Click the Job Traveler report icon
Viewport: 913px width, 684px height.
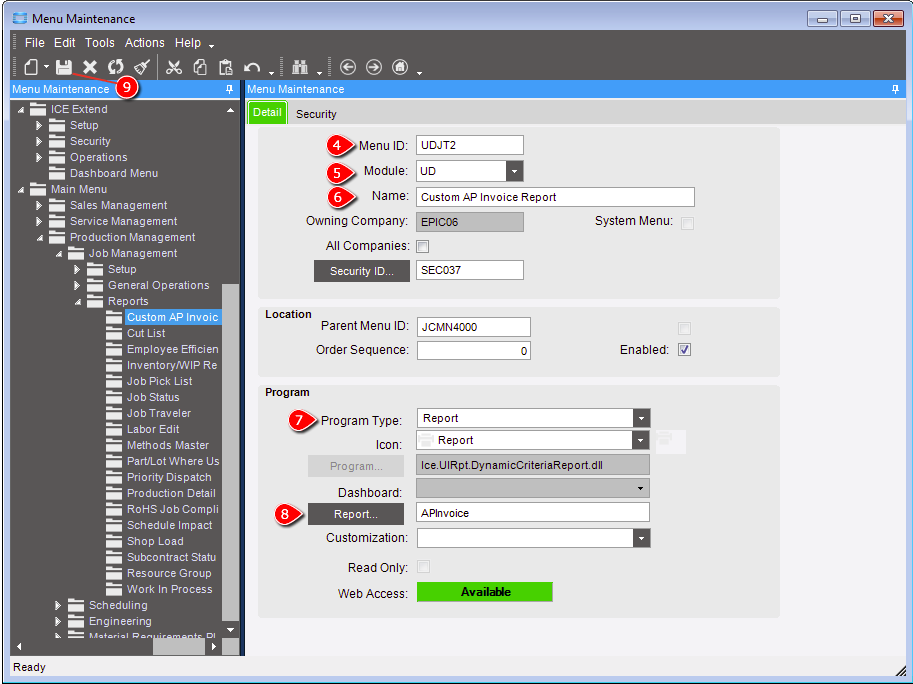[114, 413]
